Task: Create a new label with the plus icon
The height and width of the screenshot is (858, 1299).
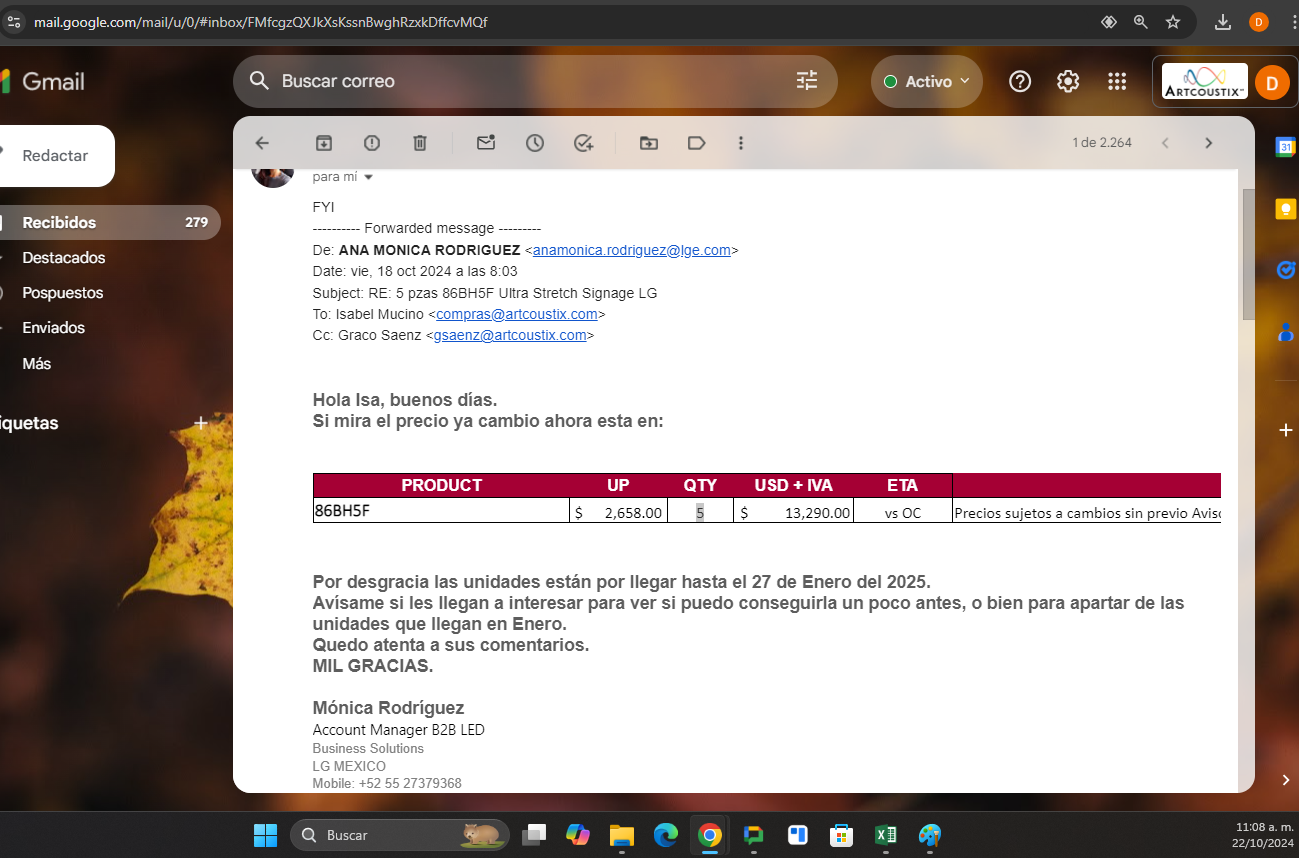Action: (x=201, y=423)
